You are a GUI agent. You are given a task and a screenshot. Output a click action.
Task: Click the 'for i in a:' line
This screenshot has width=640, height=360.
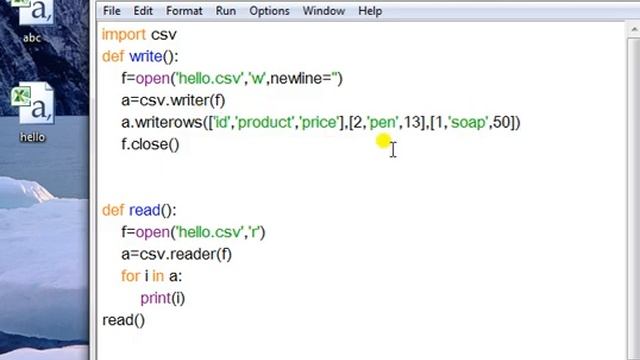coord(151,277)
